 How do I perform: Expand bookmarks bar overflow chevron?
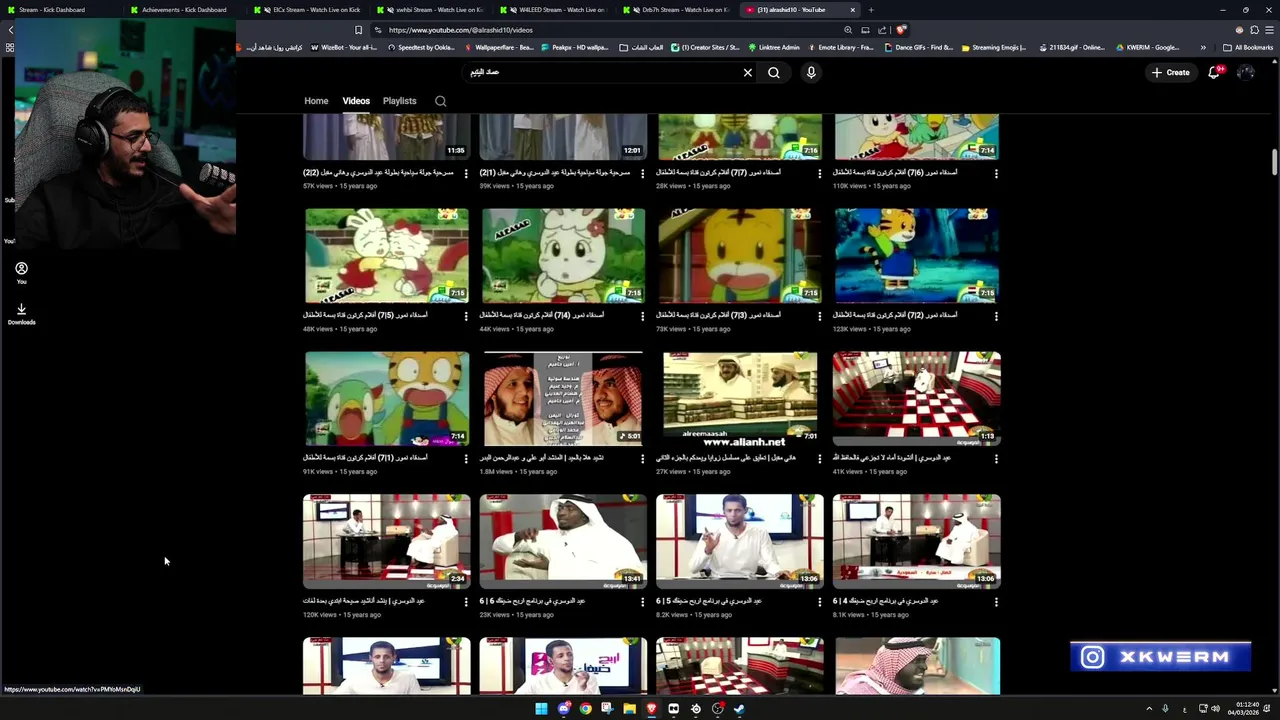[x=1203, y=47]
